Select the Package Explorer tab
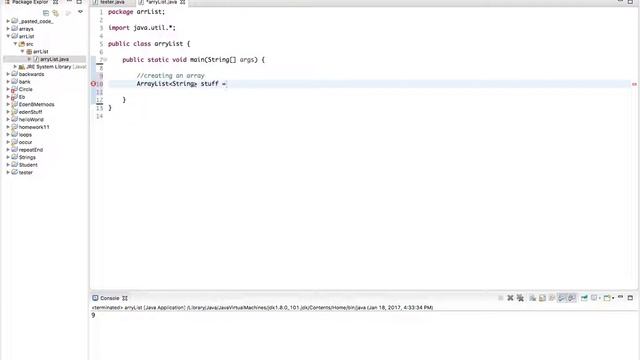 (30, 2)
